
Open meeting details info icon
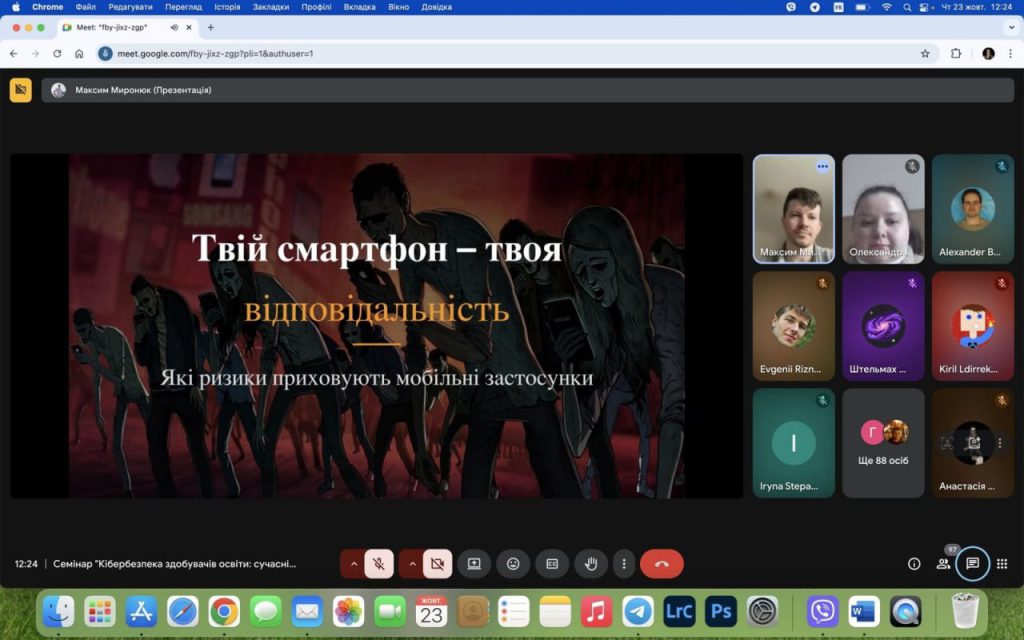tap(913, 564)
